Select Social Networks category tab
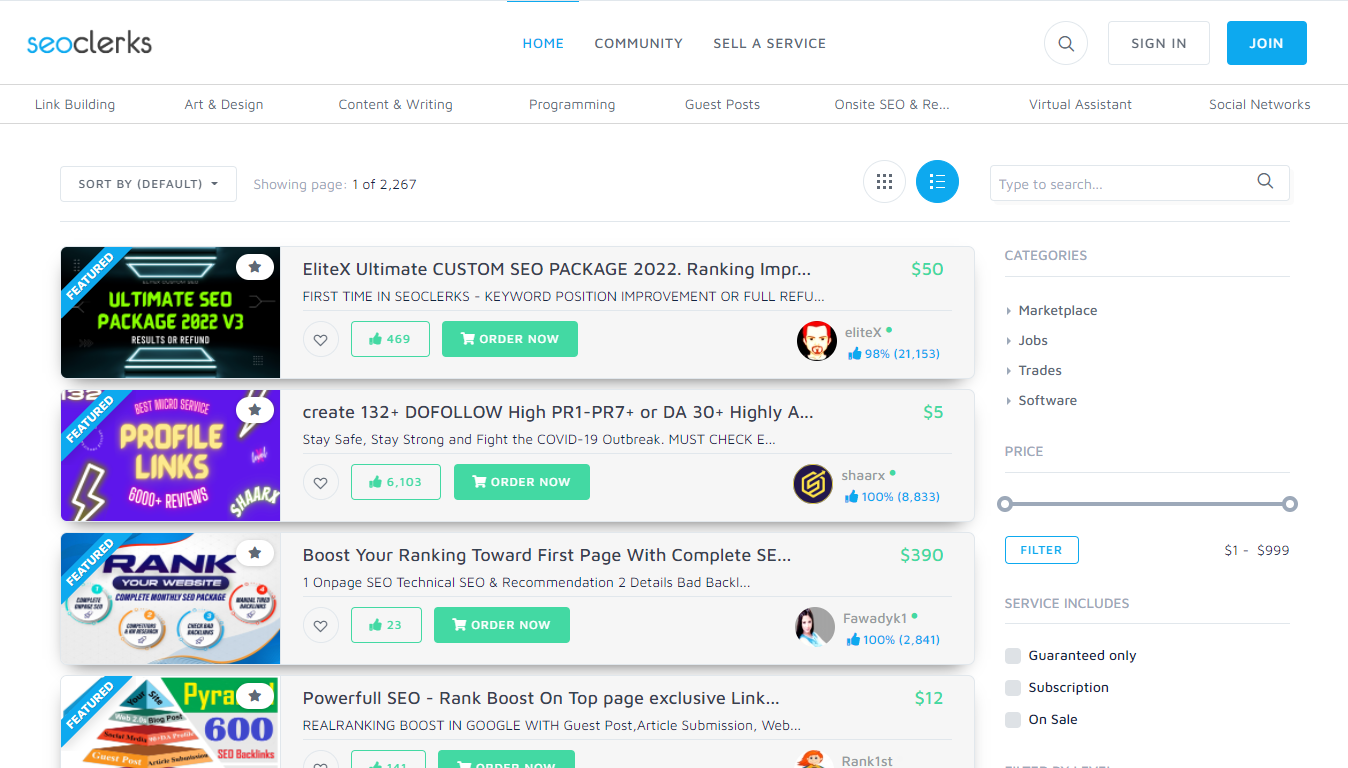The height and width of the screenshot is (768, 1348). [x=1259, y=104]
